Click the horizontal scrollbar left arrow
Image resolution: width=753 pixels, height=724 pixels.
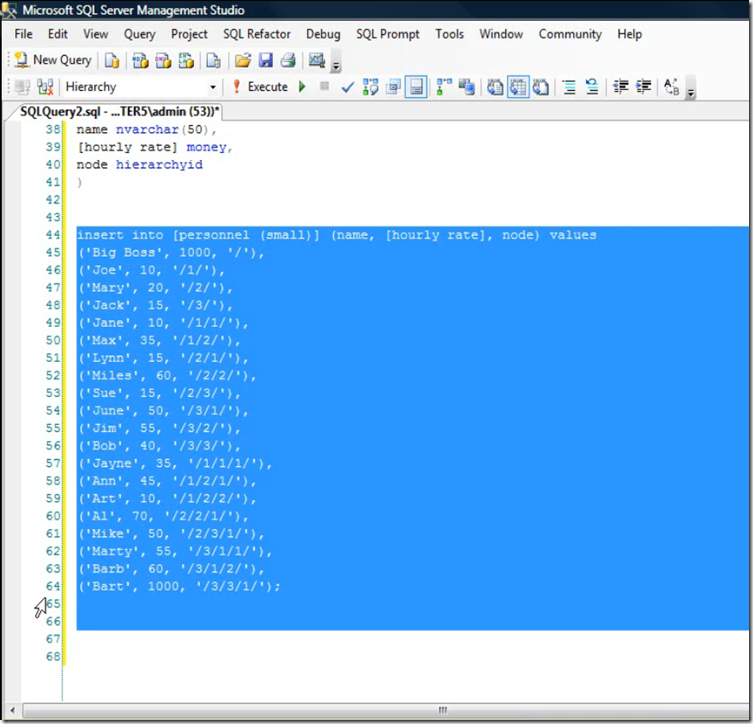(12, 710)
